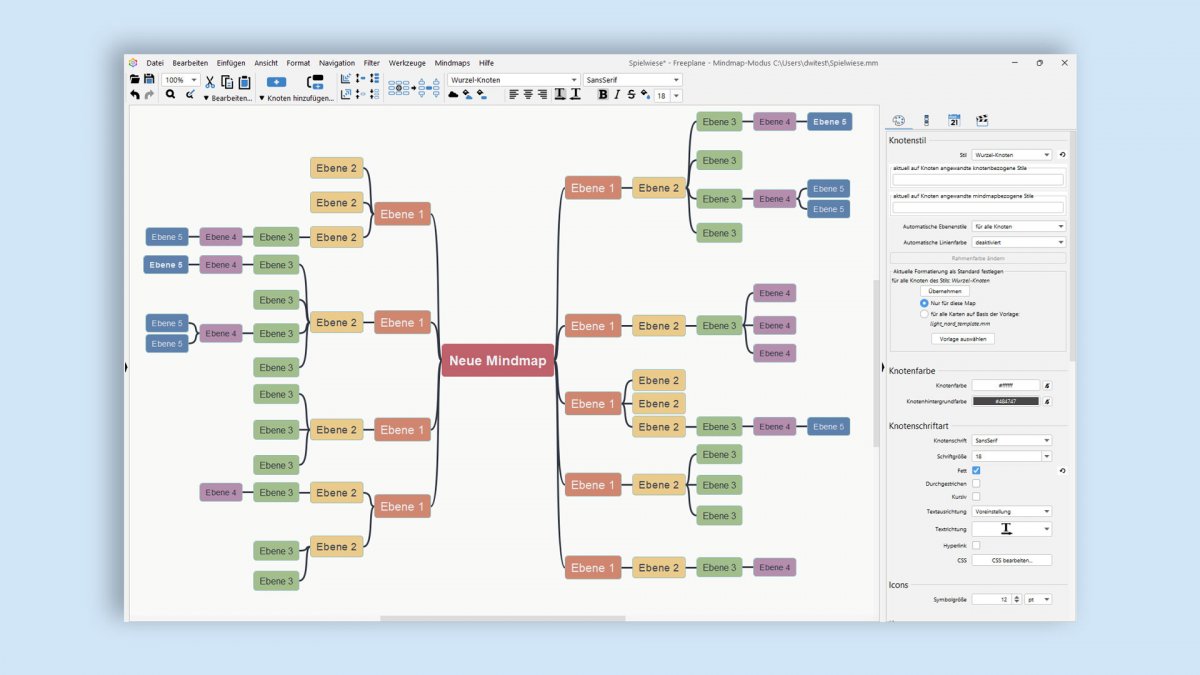Open the calendar tab icon in side panel
Image resolution: width=1200 pixels, height=675 pixels.
(x=954, y=120)
